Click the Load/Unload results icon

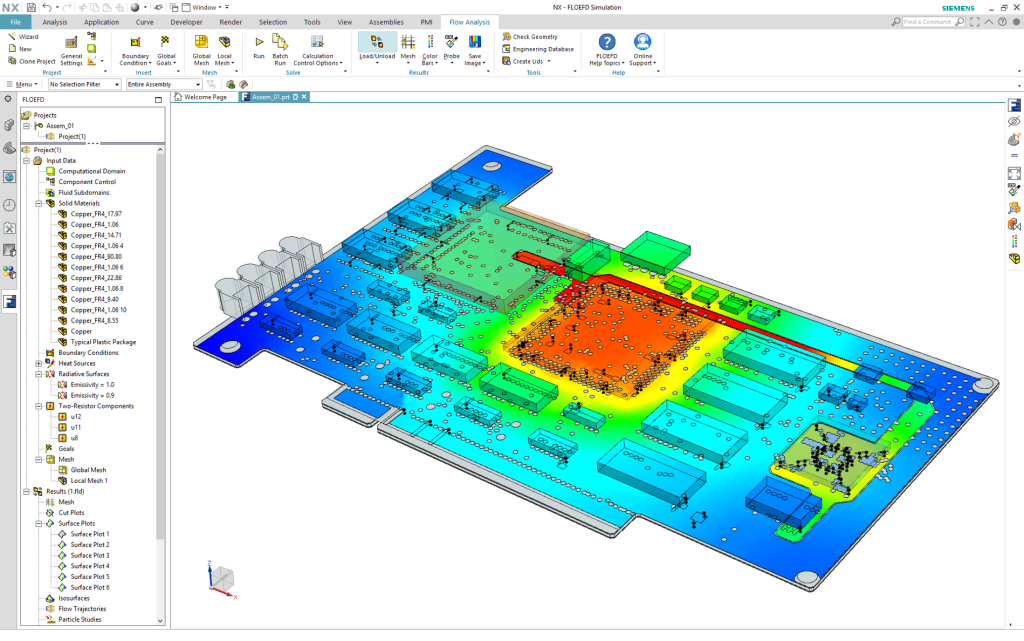coord(377,48)
